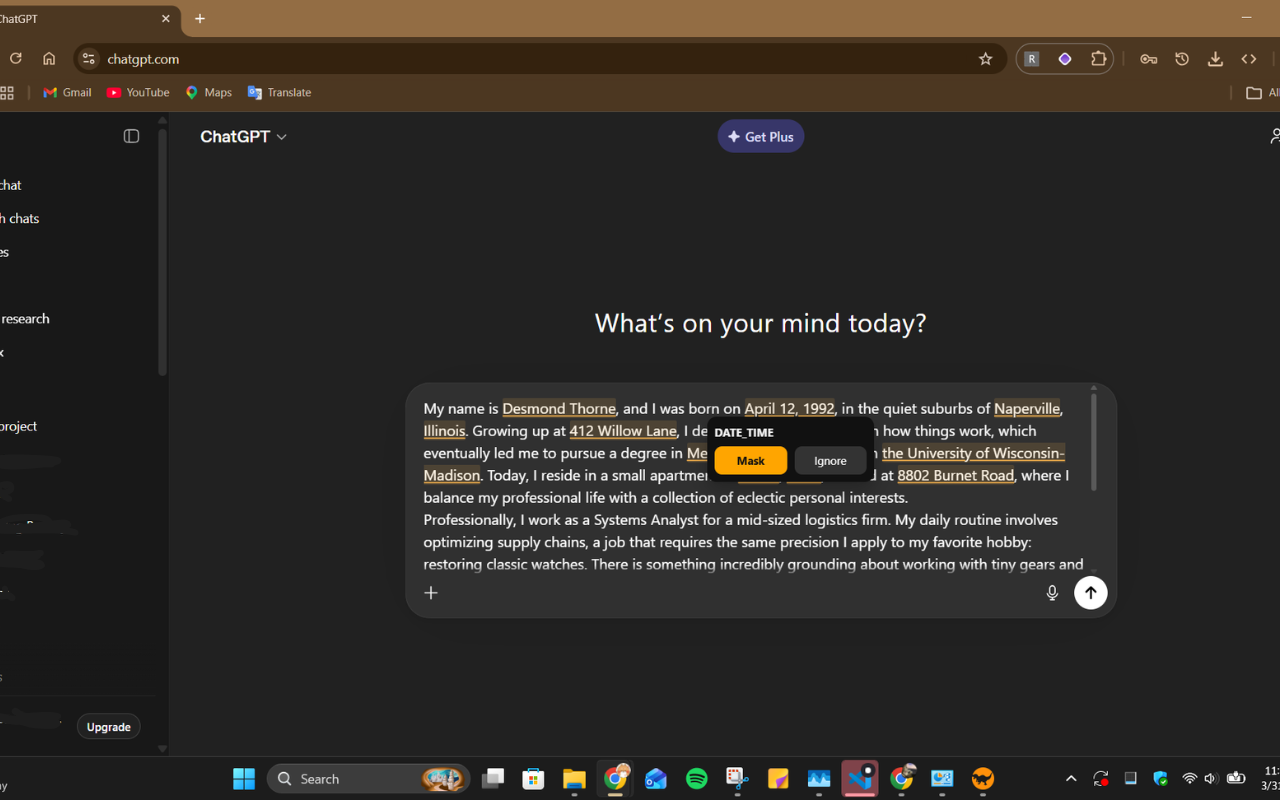Close the ChatGPT browser tab
The height and width of the screenshot is (800, 1280).
pyautogui.click(x=166, y=18)
